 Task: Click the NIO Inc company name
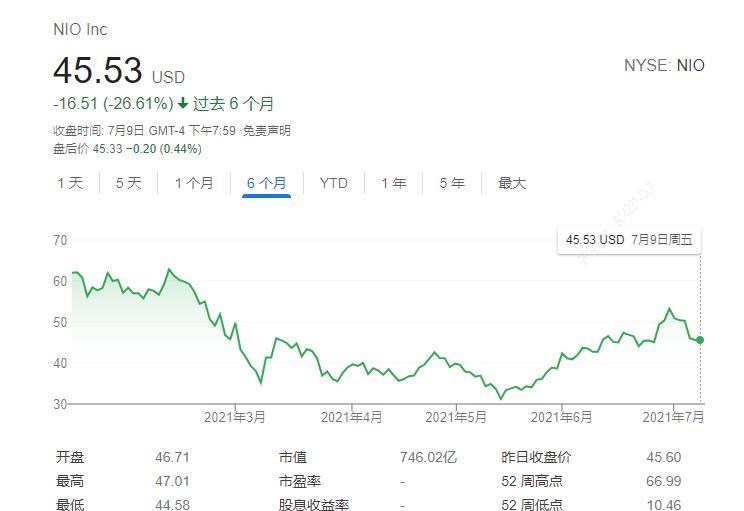pyautogui.click(x=80, y=29)
